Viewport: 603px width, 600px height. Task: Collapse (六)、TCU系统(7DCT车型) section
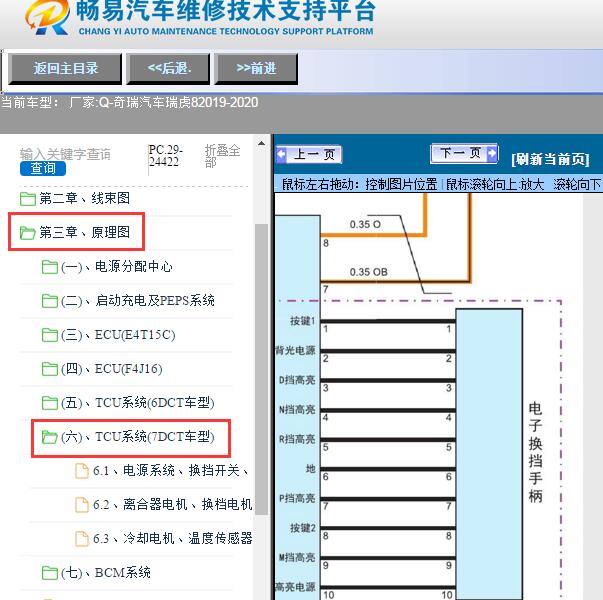[x=138, y=437]
